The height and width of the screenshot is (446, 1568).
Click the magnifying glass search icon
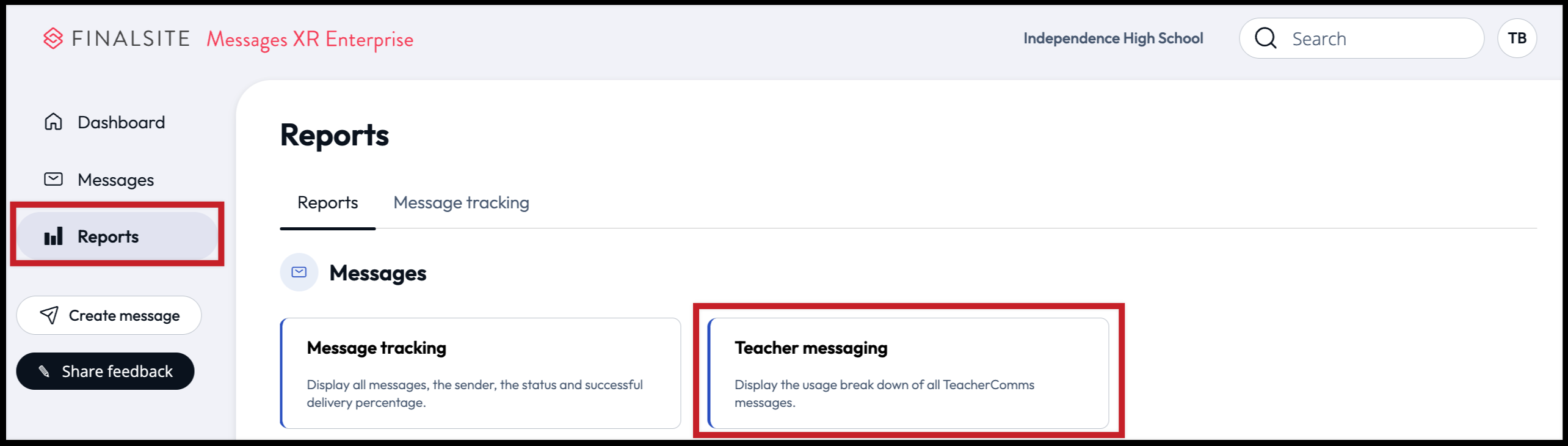point(1266,38)
